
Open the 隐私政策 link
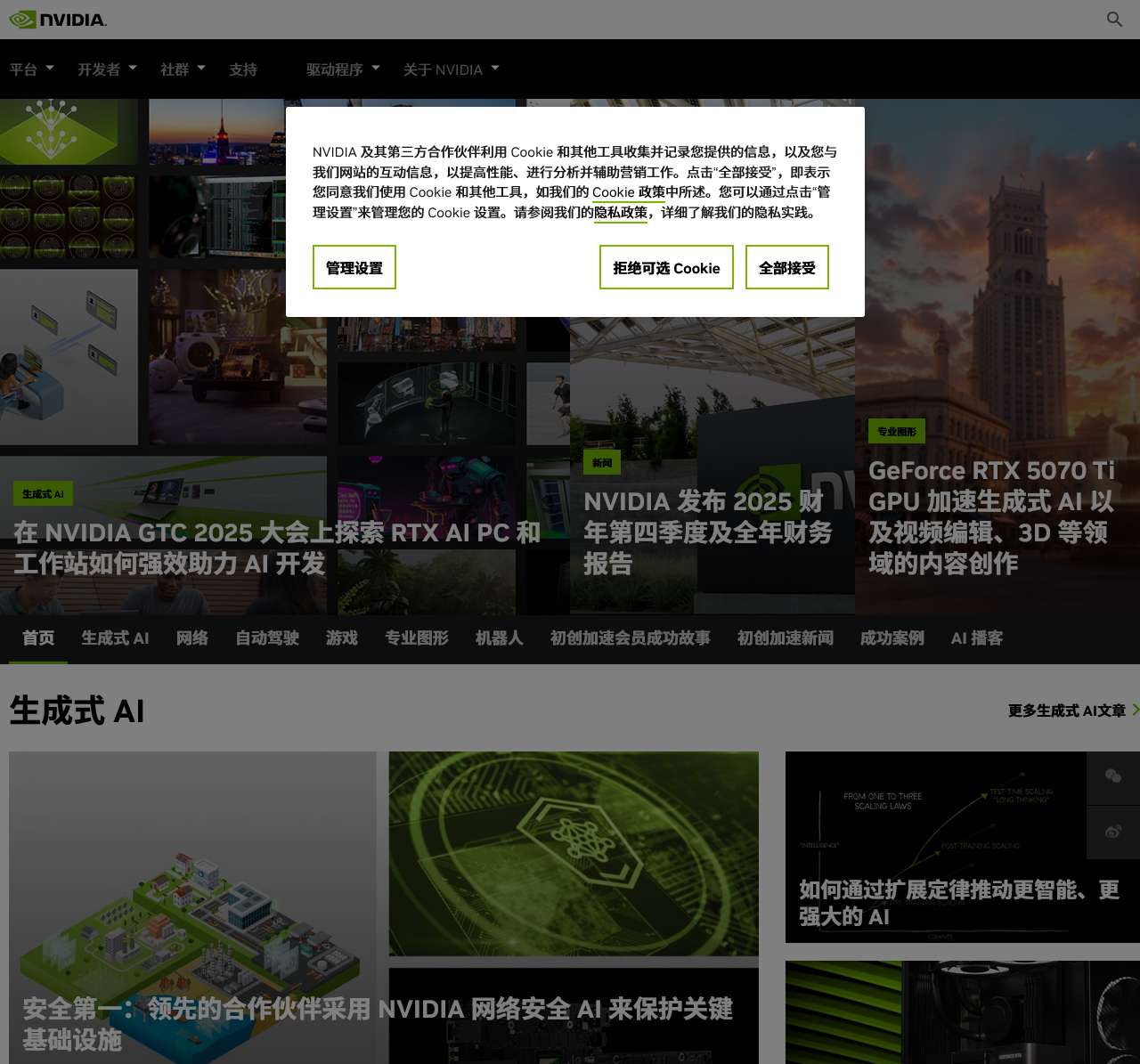[x=621, y=213]
